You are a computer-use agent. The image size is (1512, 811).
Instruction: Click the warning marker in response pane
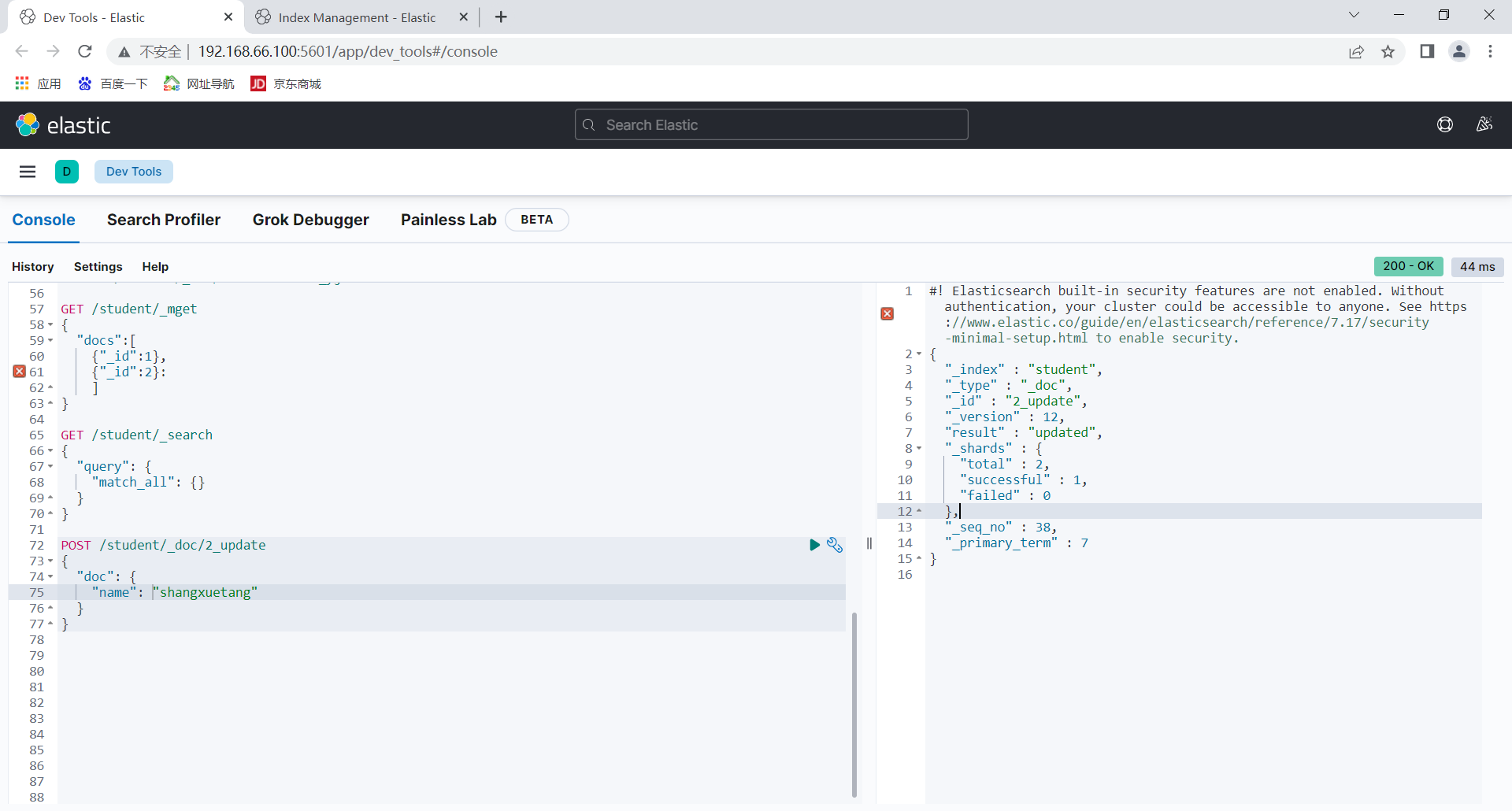click(888, 314)
